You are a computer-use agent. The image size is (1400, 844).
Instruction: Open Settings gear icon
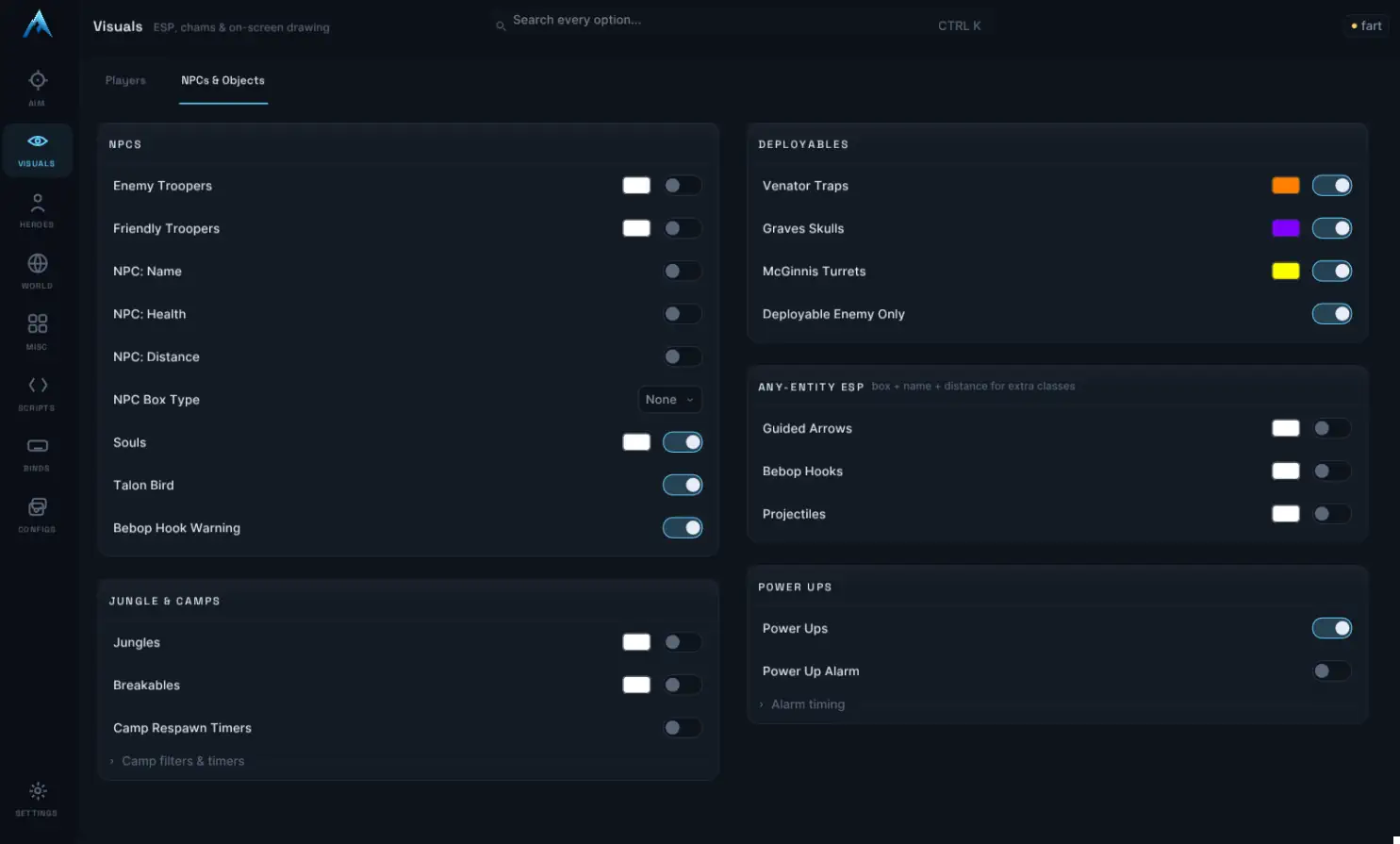tap(37, 791)
